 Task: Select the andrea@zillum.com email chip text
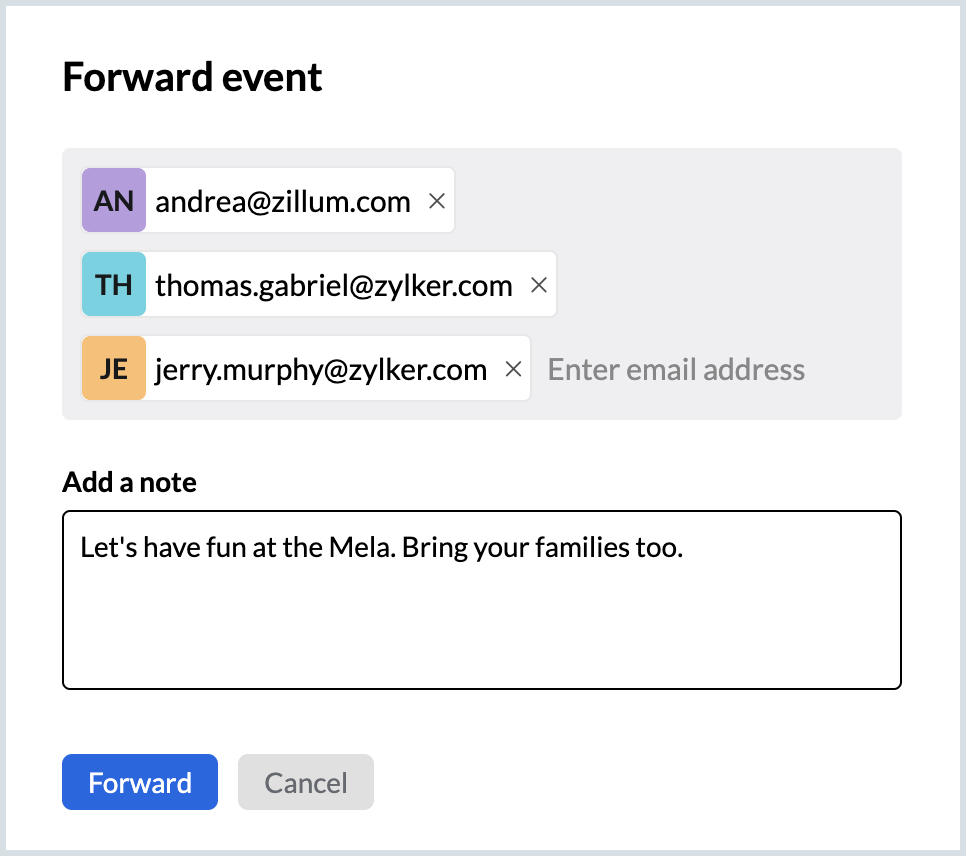click(x=283, y=202)
